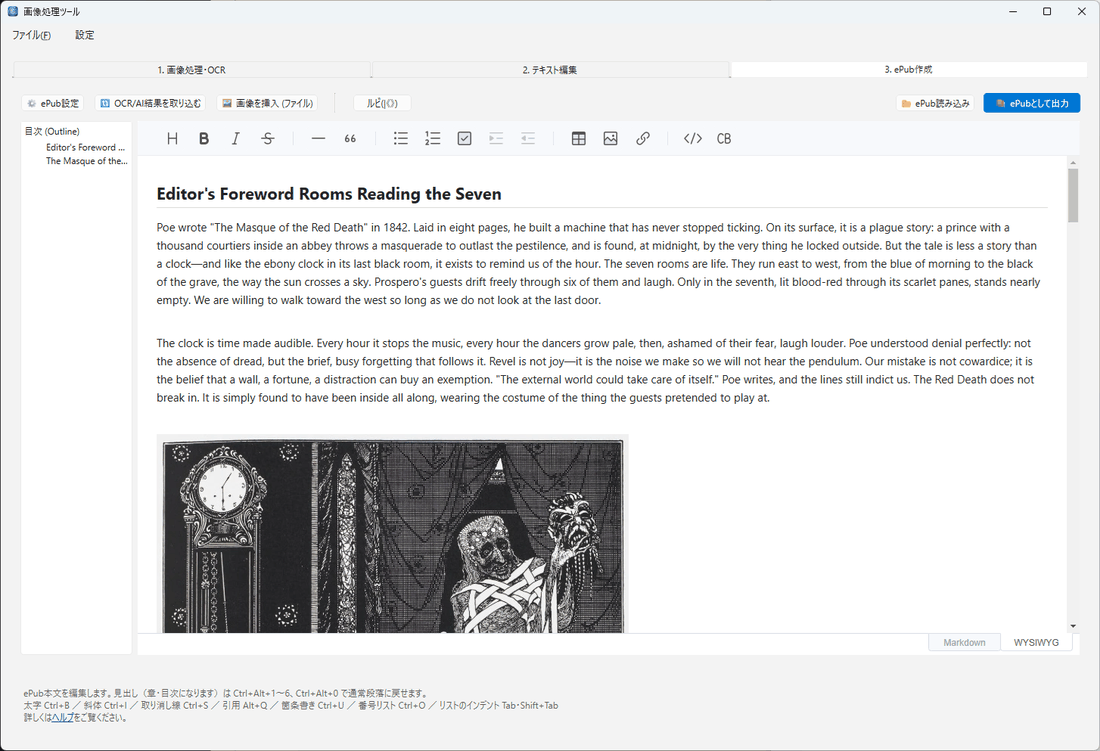The width and height of the screenshot is (1100, 751).
Task: Insert a task checkbox list
Action: tap(464, 139)
